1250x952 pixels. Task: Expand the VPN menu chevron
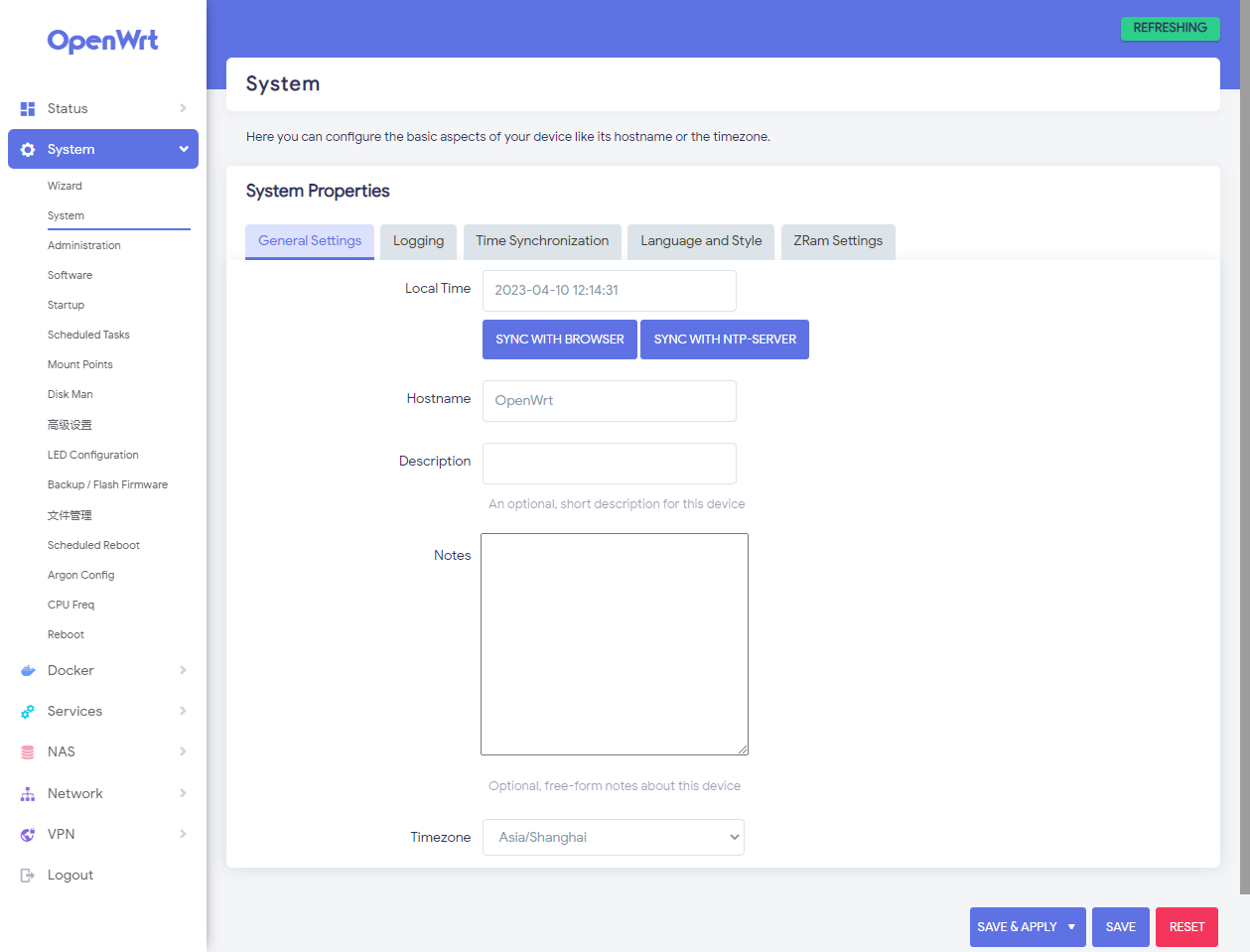pyautogui.click(x=183, y=834)
